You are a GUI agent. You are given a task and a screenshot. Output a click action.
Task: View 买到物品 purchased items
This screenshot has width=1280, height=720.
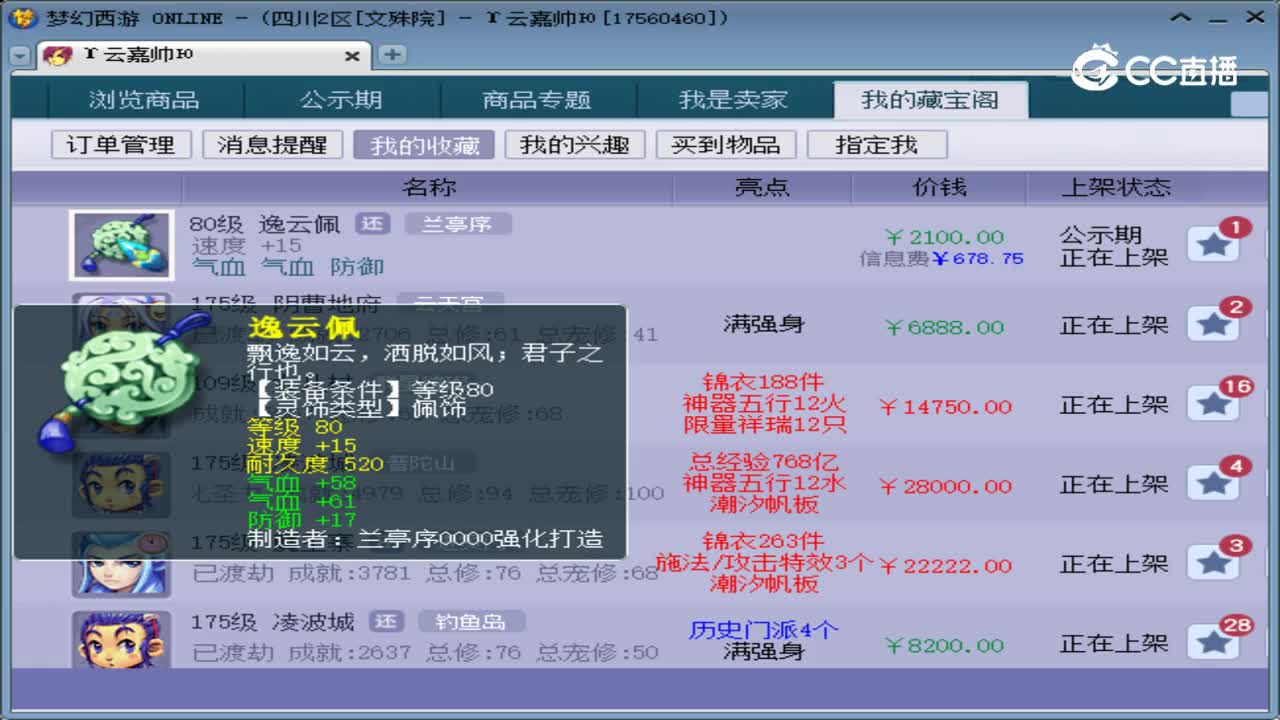tap(726, 145)
